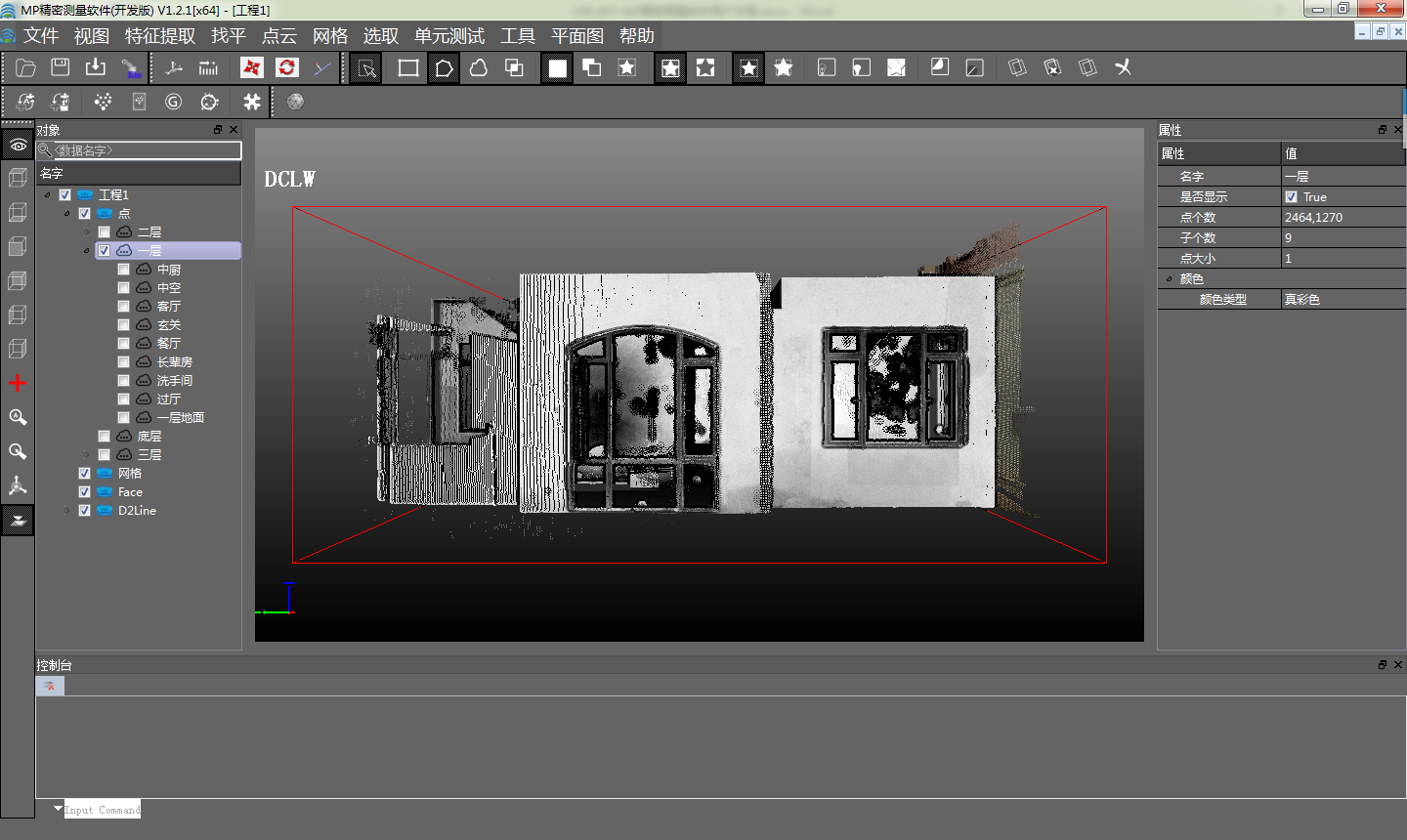This screenshot has width=1407, height=840.
Task: Expand the 二层 tree node
Action: (x=86, y=232)
